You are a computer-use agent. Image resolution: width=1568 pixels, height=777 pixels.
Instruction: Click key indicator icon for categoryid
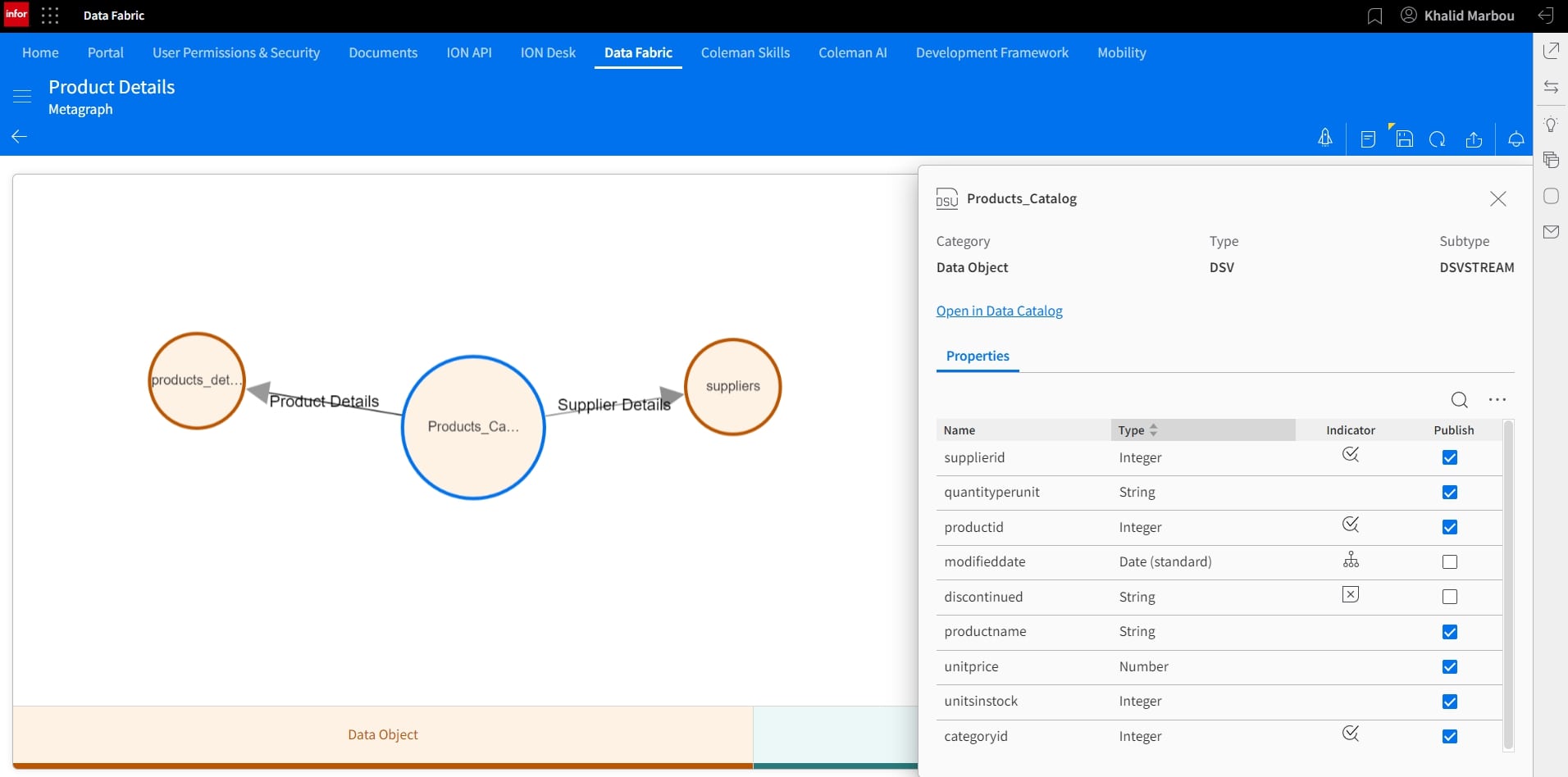(x=1351, y=733)
